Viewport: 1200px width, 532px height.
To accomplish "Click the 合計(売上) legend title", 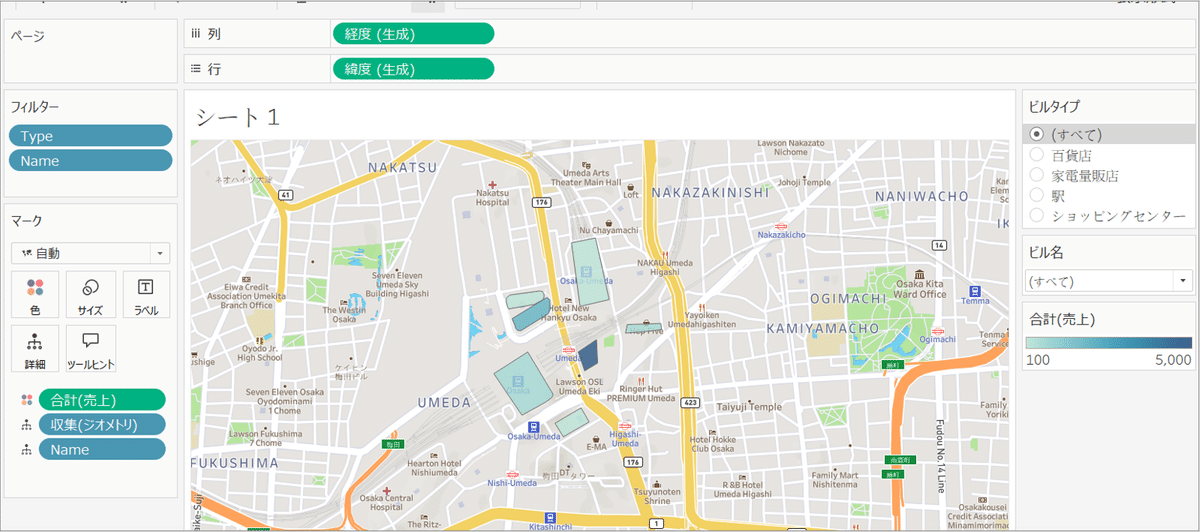I will (1062, 318).
